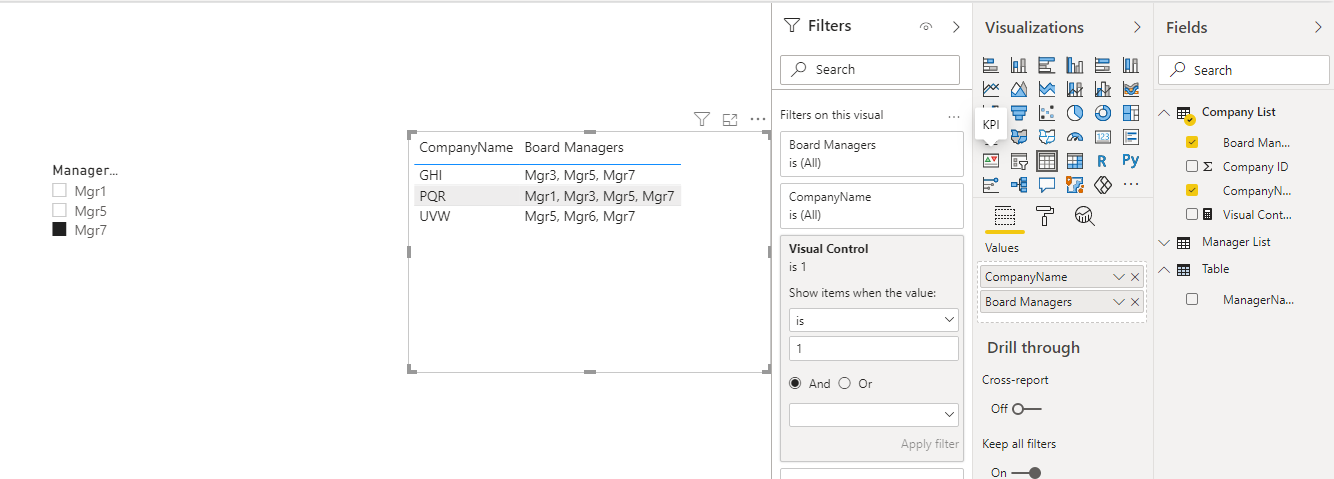Collapse the Fields pane chevron

coord(1318,27)
